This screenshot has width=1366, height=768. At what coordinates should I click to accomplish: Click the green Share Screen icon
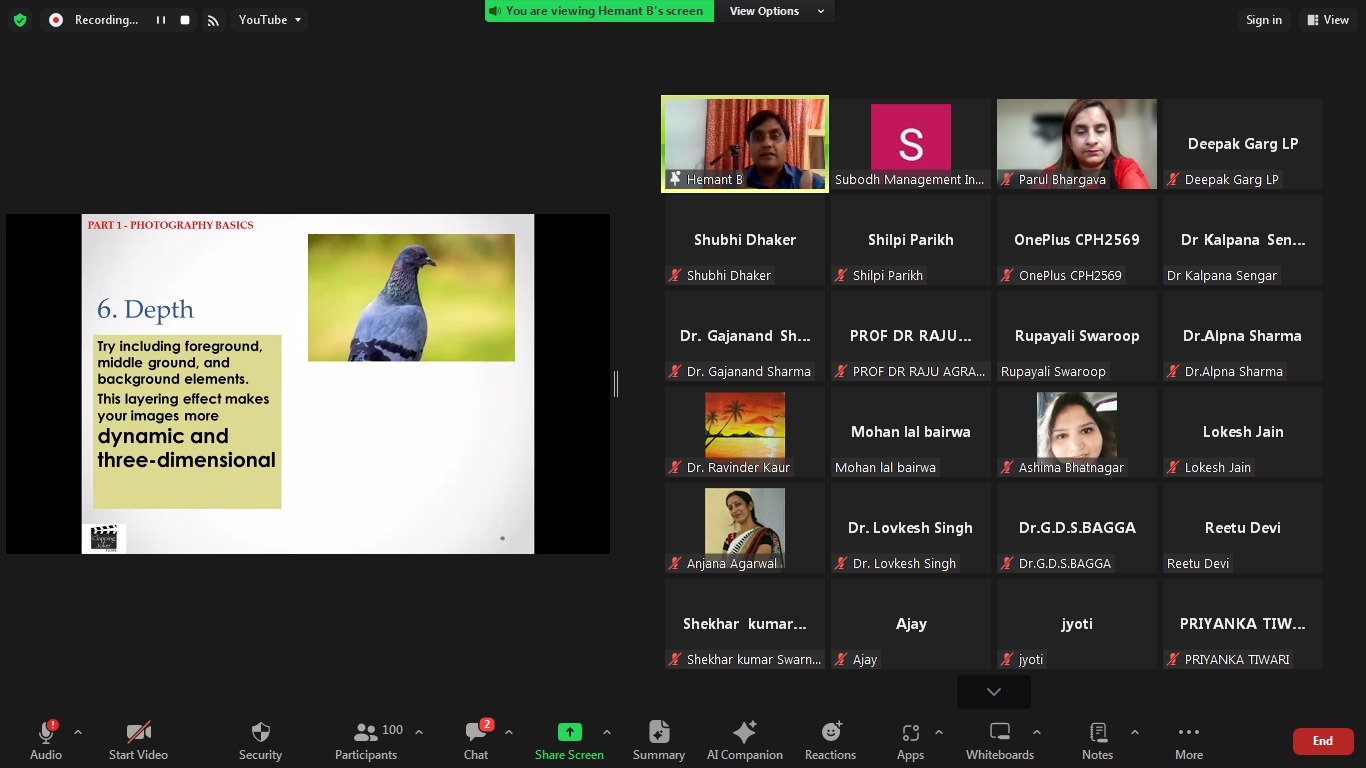click(569, 732)
